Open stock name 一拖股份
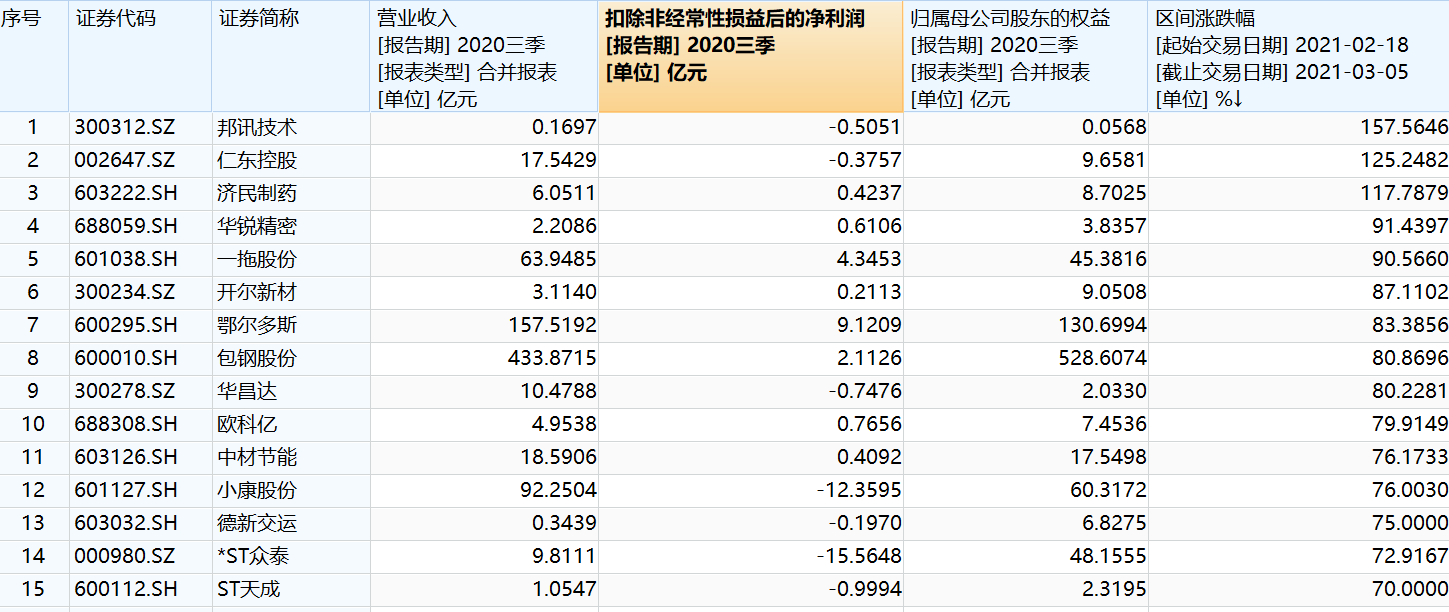Screen dimensions: 1449x612 pyautogui.click(x=257, y=260)
